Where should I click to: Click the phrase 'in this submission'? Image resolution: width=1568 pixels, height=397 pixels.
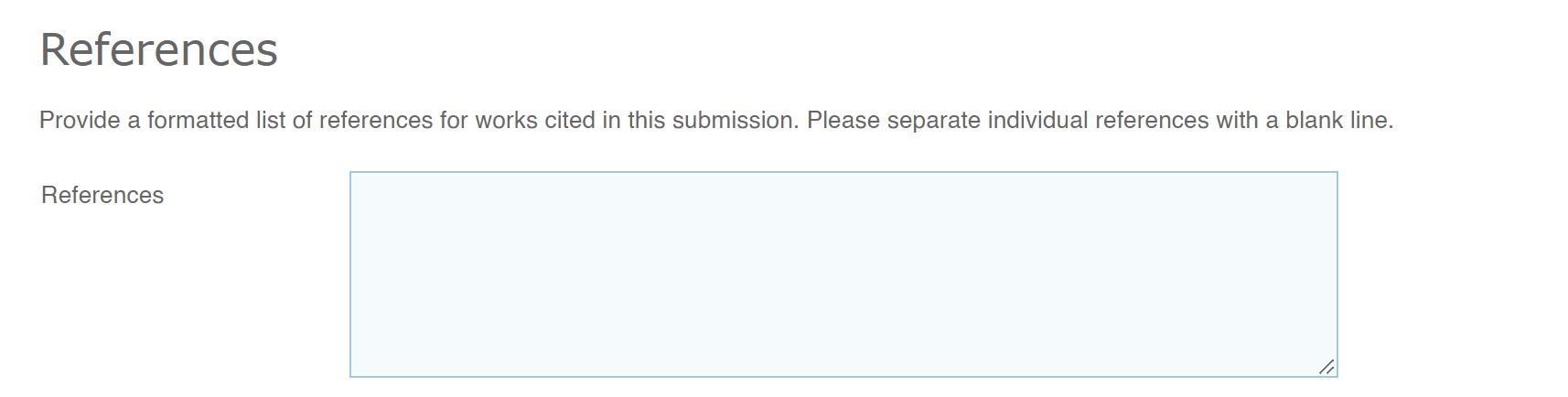(x=697, y=121)
